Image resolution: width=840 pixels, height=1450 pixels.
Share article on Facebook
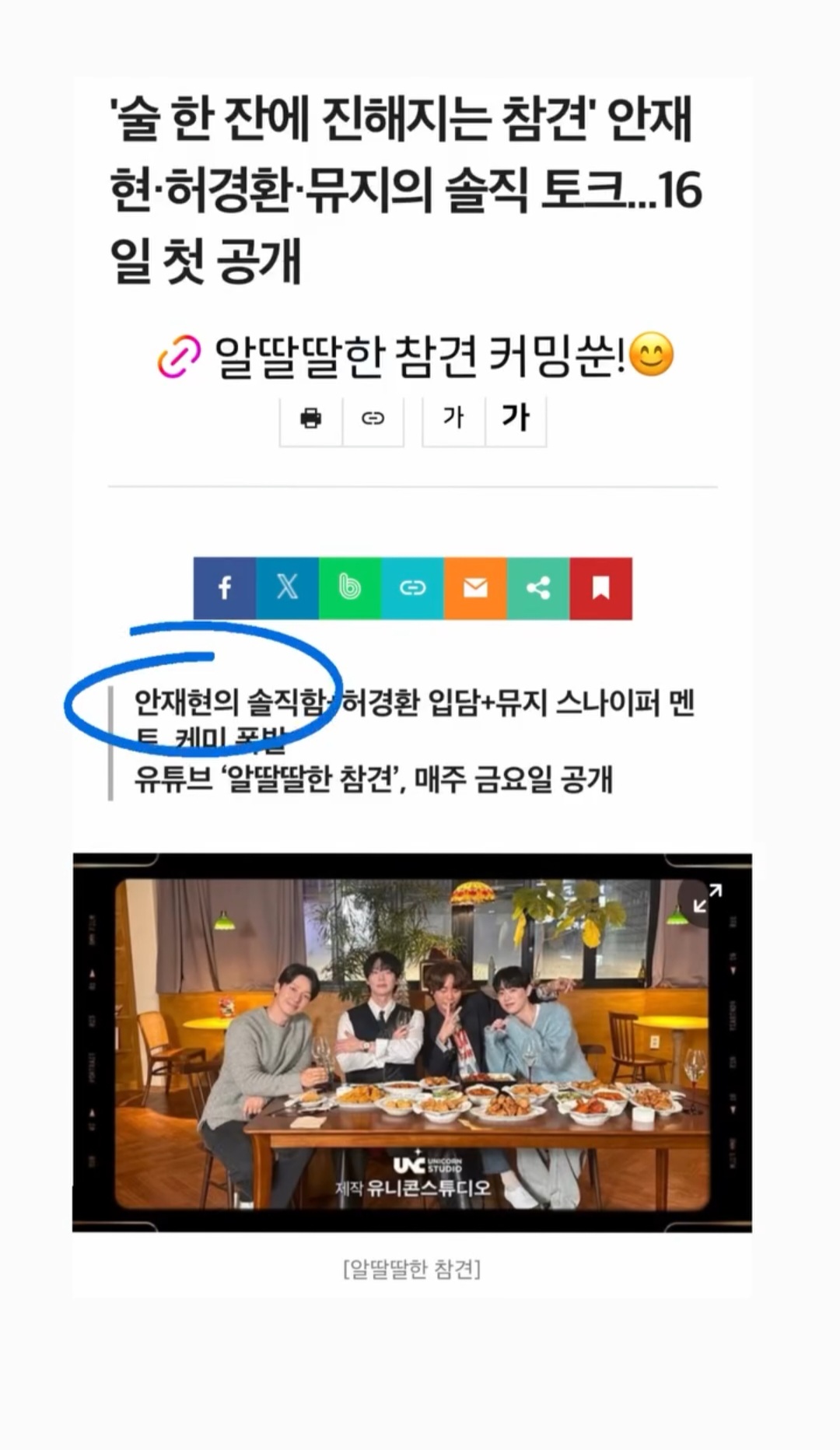coord(225,588)
